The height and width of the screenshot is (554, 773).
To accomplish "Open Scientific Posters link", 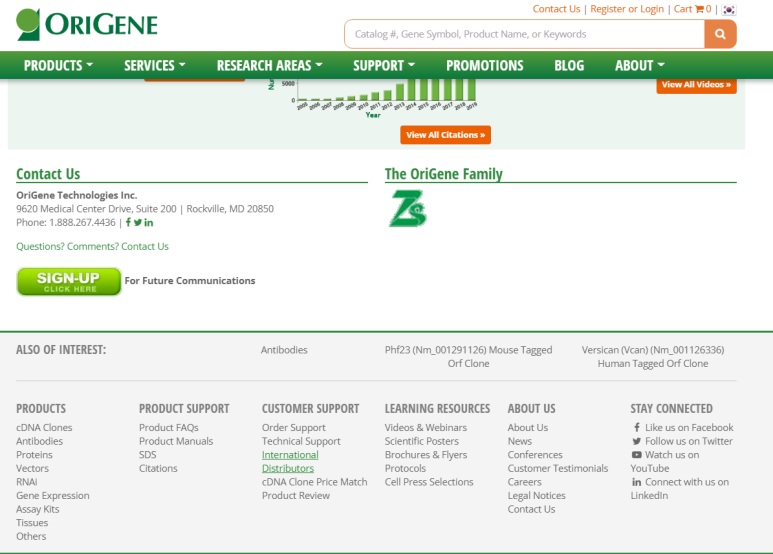I will [x=422, y=441].
